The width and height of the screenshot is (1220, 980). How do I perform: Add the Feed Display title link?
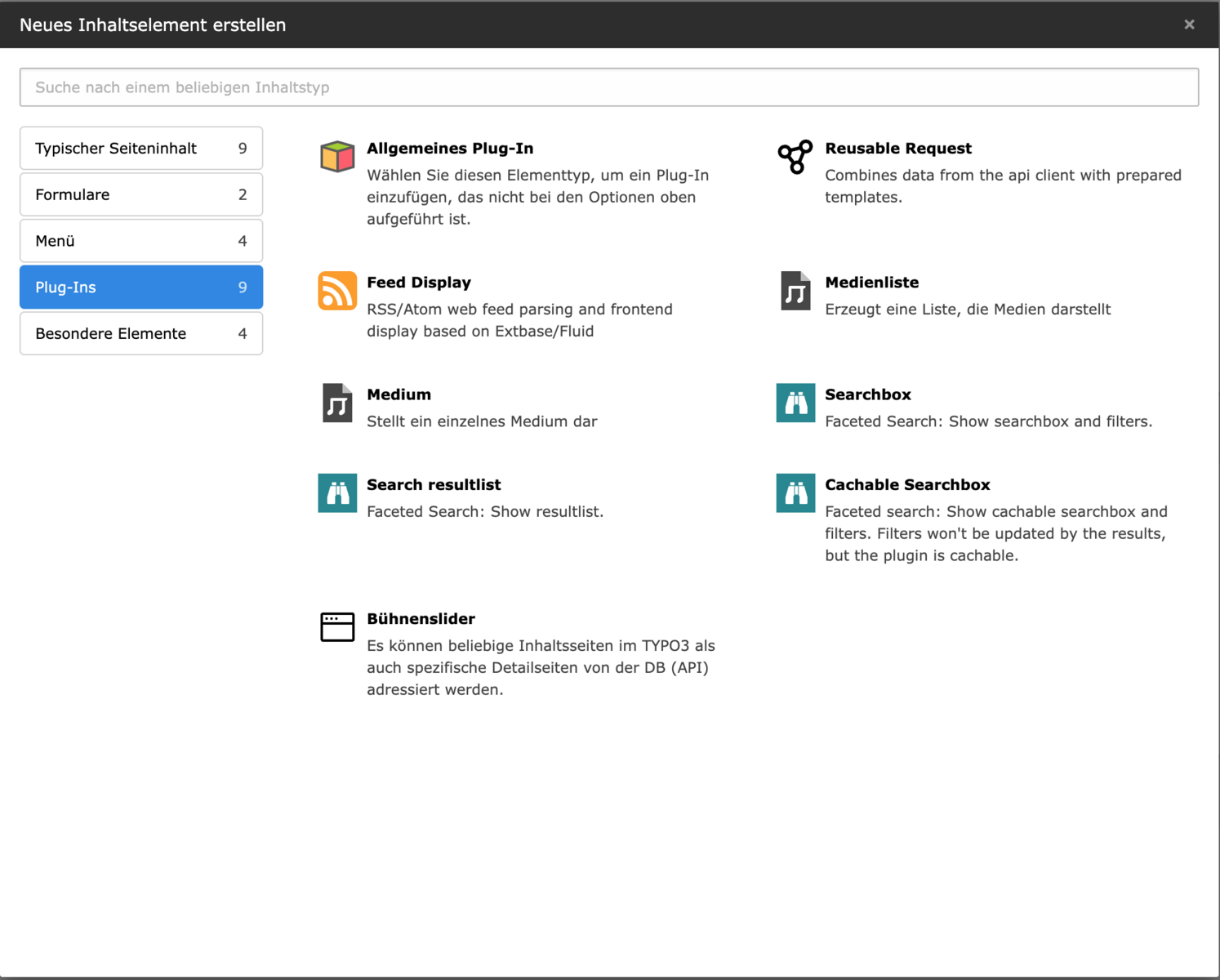click(x=419, y=283)
